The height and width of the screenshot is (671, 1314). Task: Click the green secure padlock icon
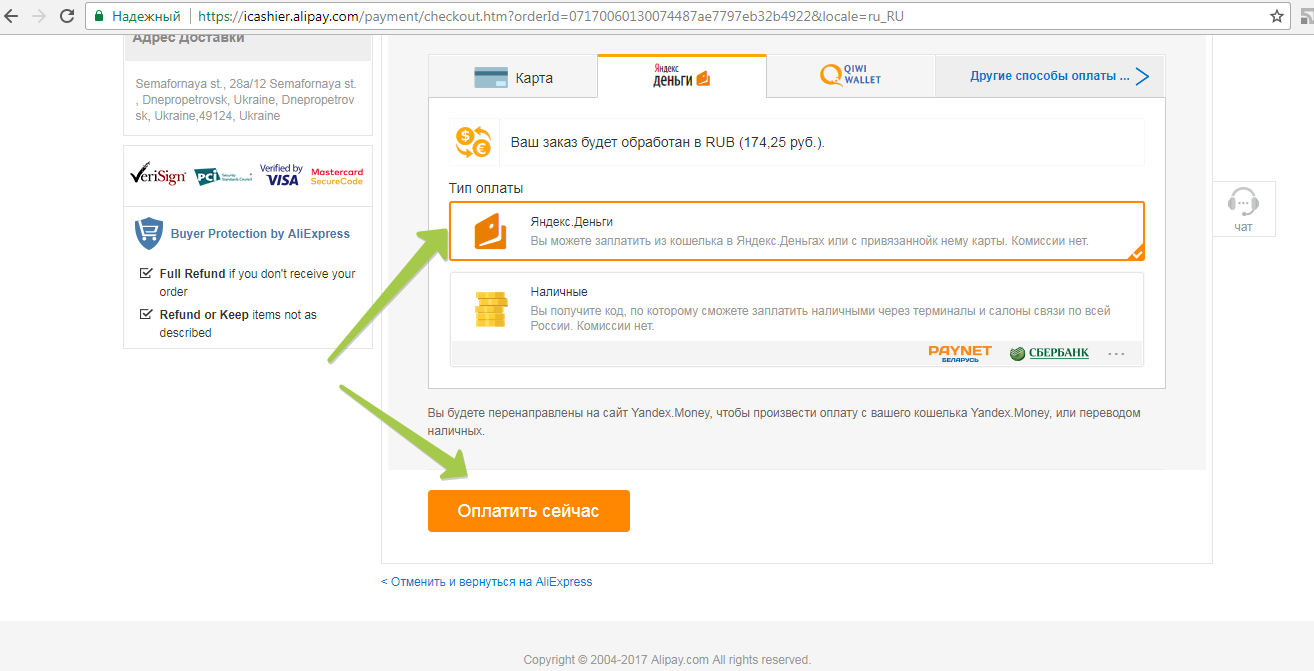click(98, 17)
